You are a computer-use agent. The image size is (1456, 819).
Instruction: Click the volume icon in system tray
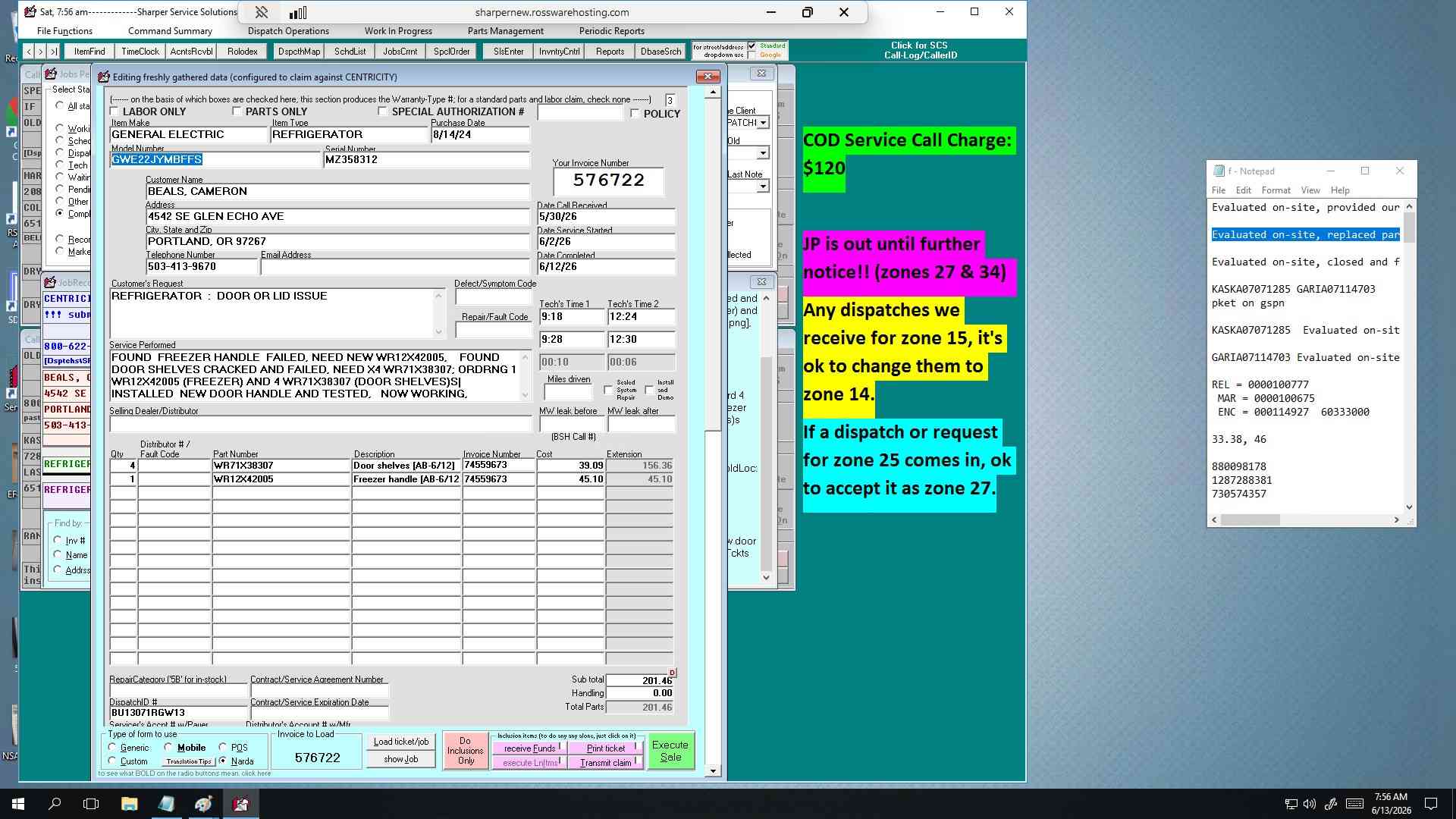coord(1310,804)
